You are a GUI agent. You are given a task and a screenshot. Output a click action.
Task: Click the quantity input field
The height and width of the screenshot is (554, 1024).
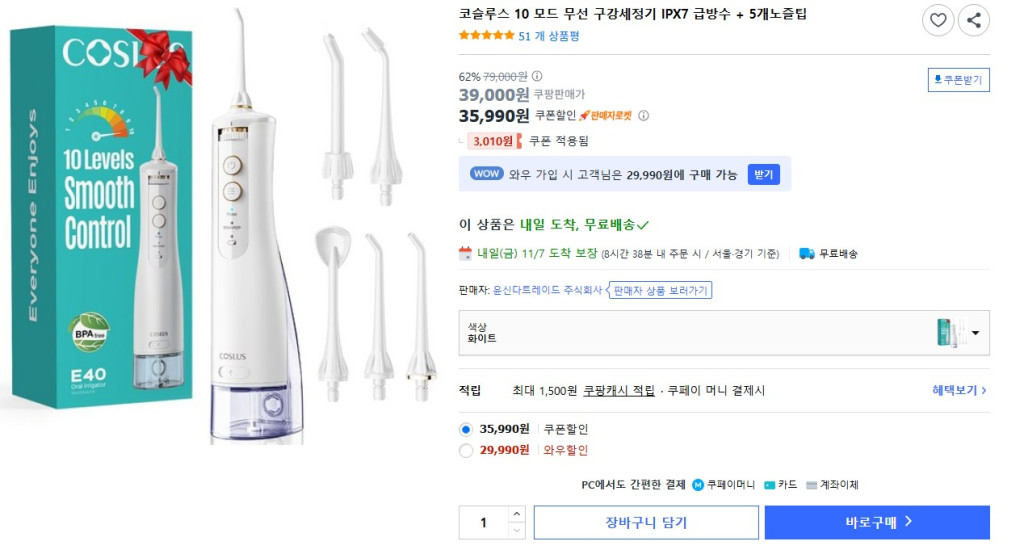click(x=484, y=522)
